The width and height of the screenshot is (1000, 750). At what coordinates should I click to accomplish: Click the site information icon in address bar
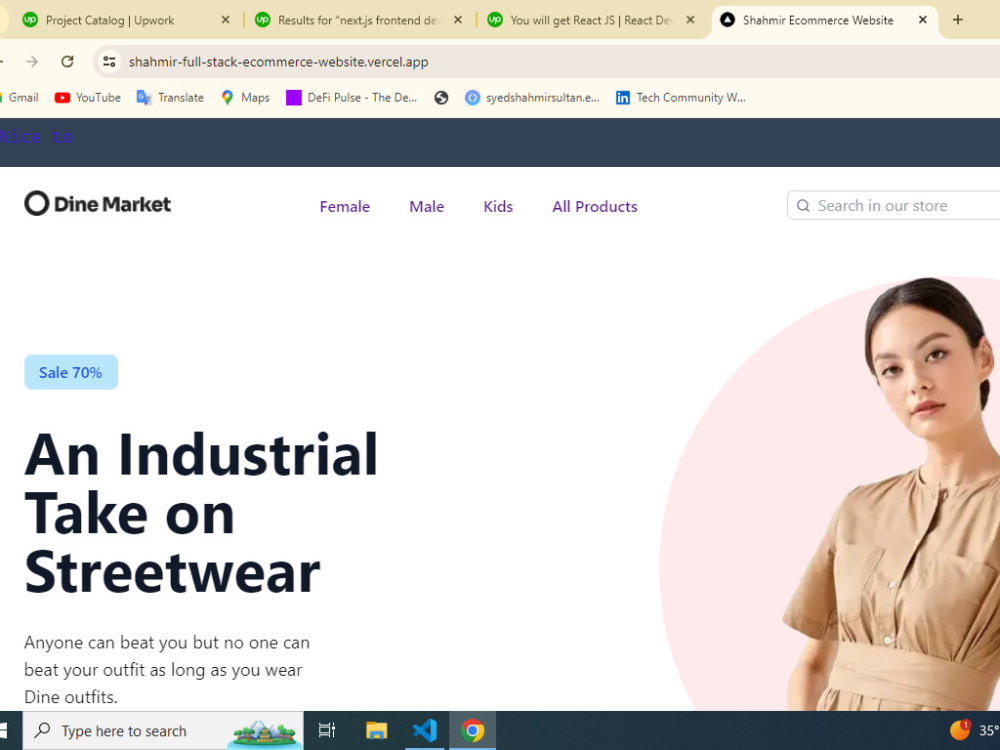[108, 61]
